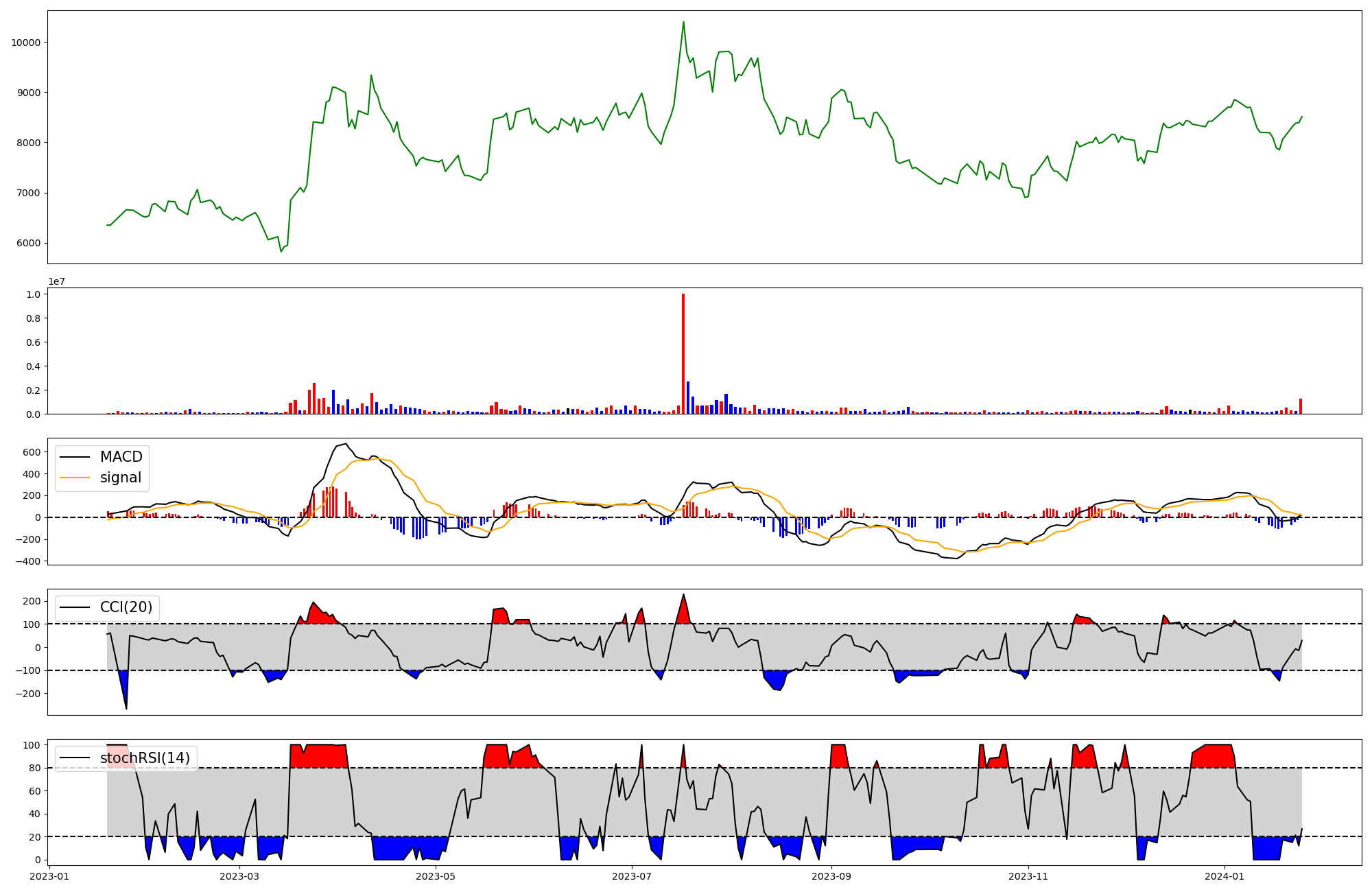Click the stochRSI(14) legend entry

145,758
